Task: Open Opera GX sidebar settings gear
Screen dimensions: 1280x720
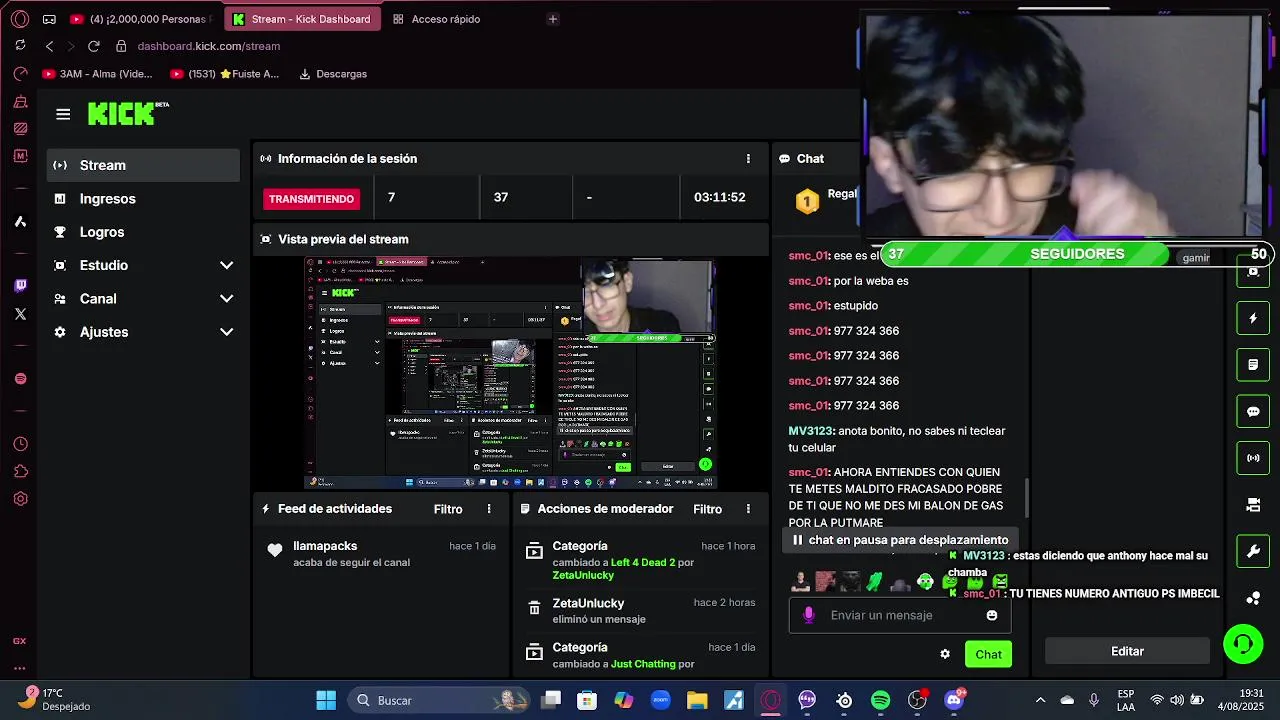Action: tap(20, 498)
